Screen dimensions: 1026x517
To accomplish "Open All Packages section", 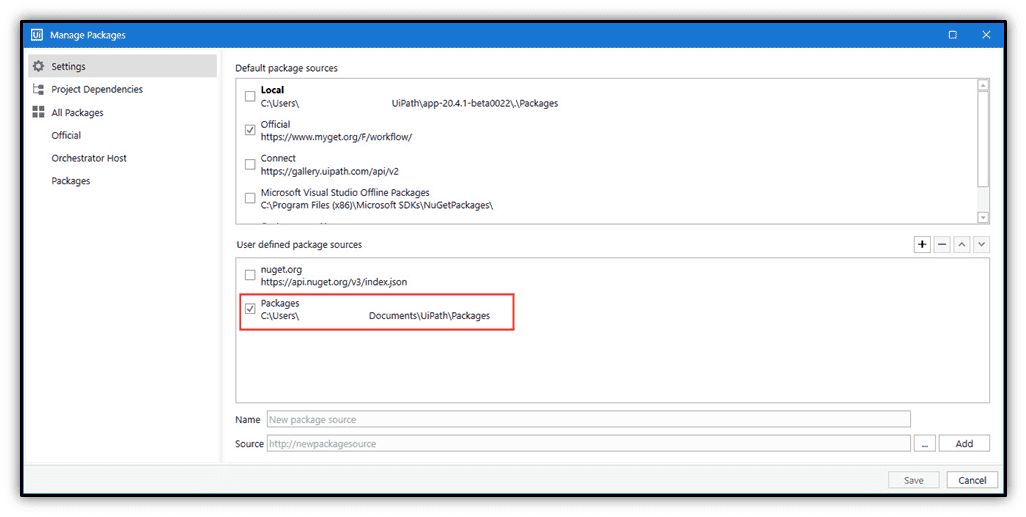I will tap(77, 113).
